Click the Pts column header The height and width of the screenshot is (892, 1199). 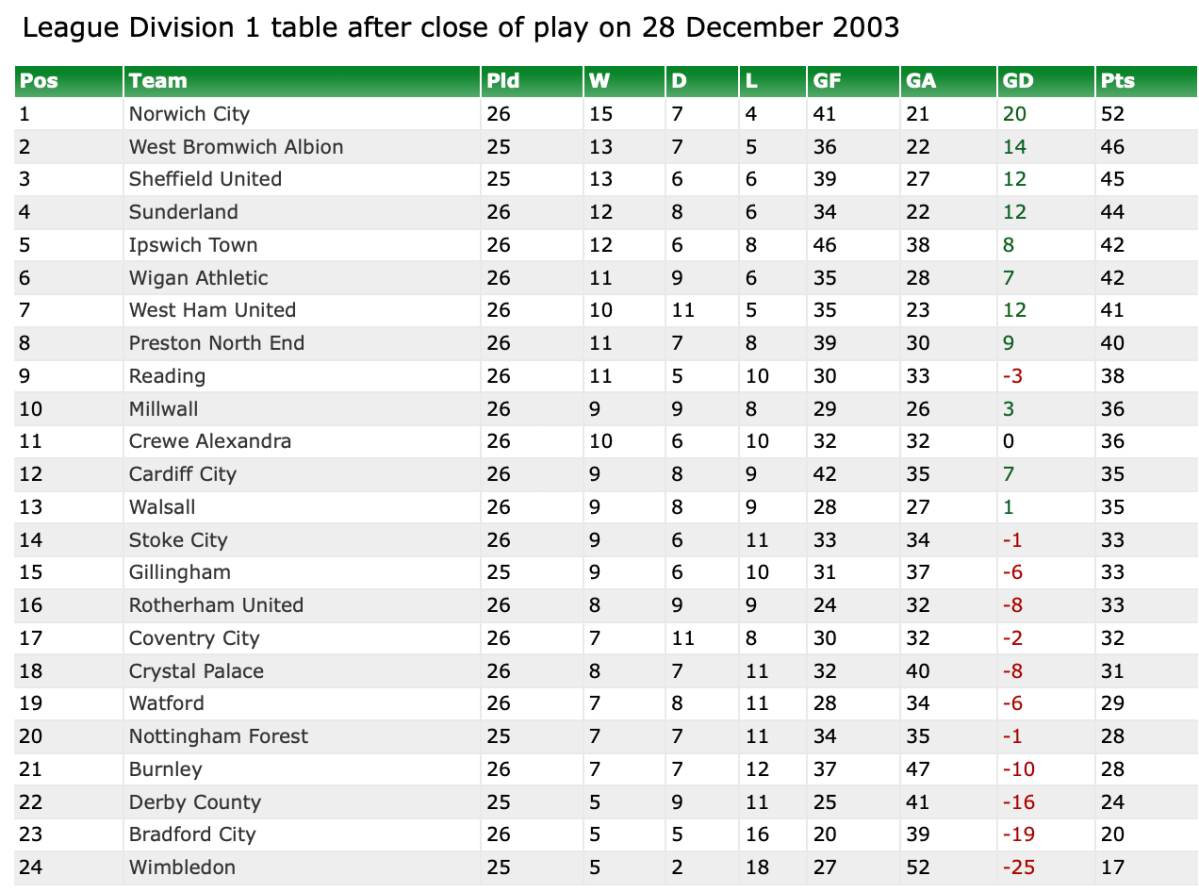point(1118,82)
